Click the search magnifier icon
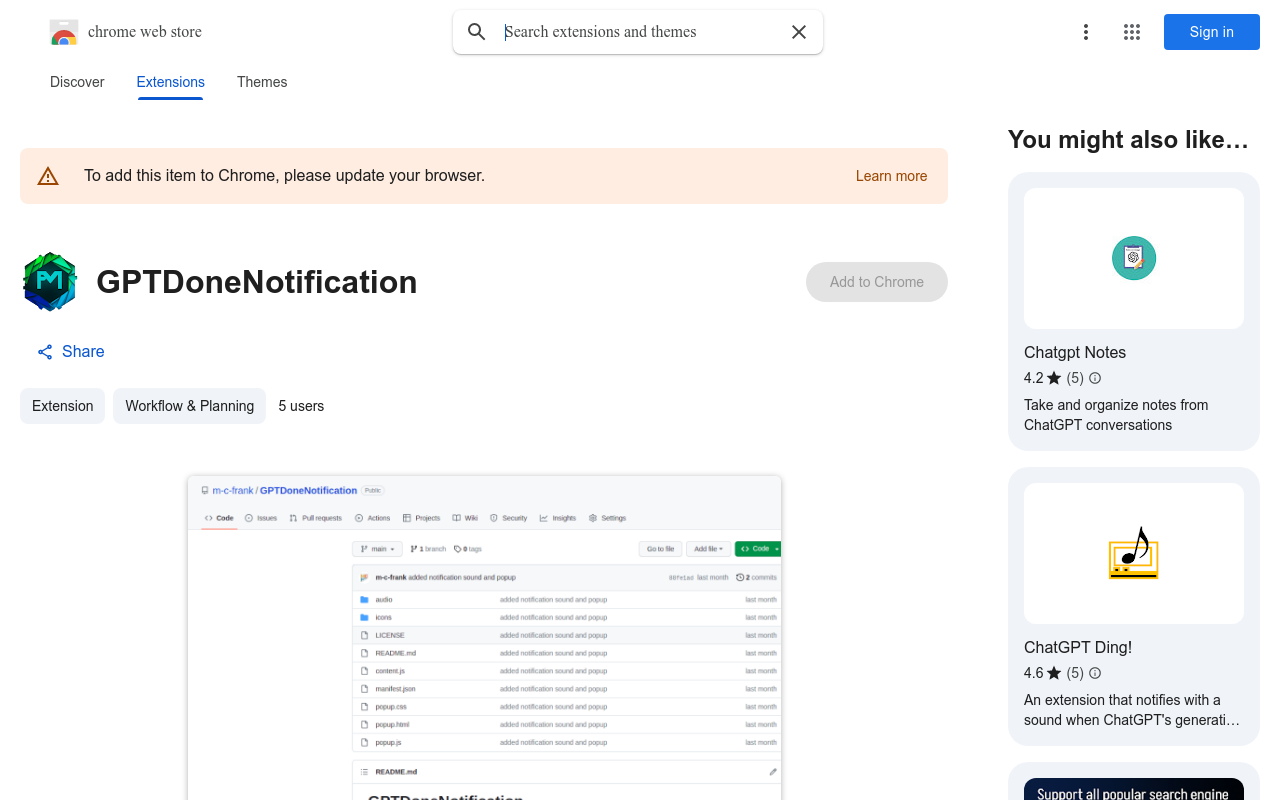The height and width of the screenshot is (800, 1280). tap(477, 32)
